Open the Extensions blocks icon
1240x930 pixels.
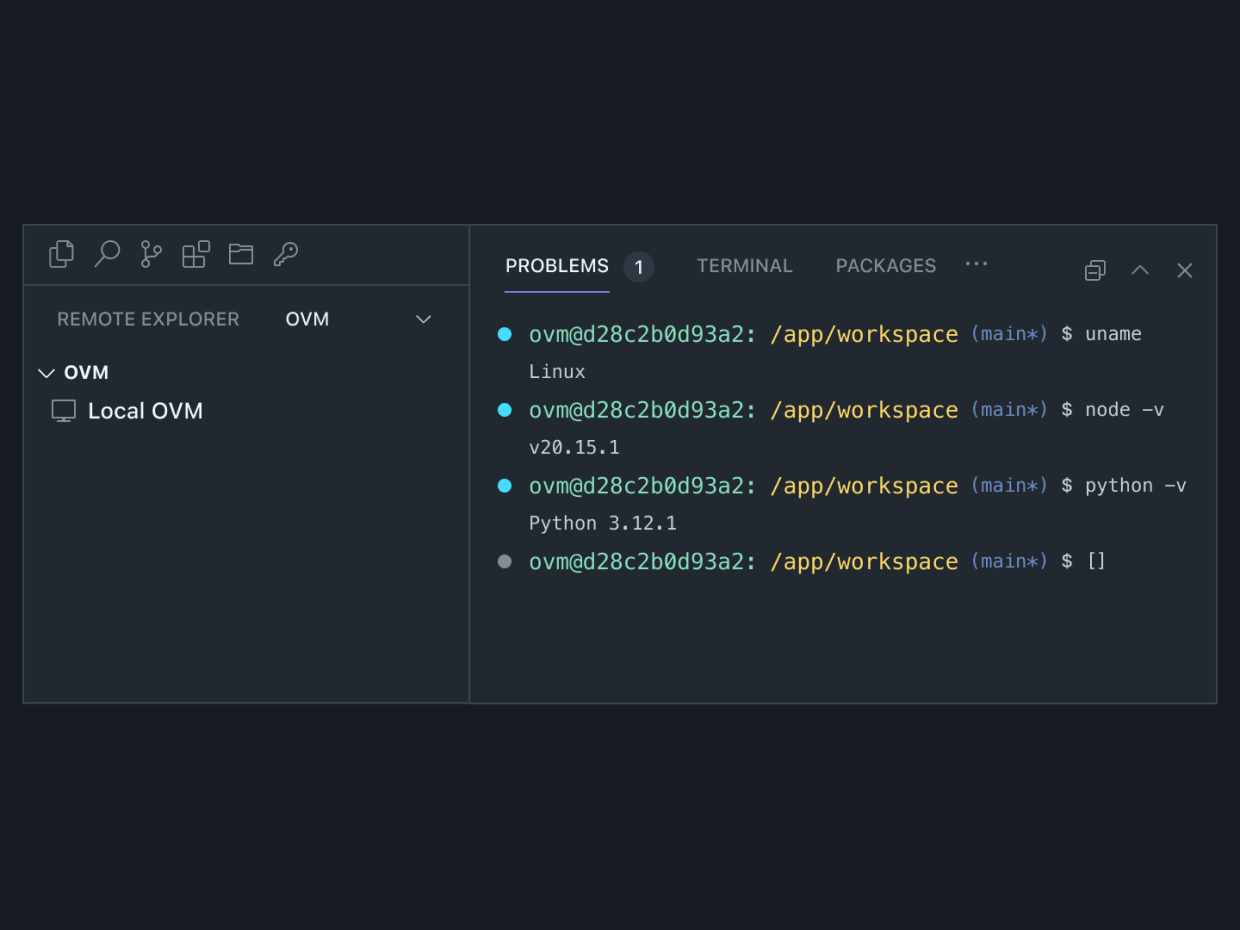(x=196, y=254)
